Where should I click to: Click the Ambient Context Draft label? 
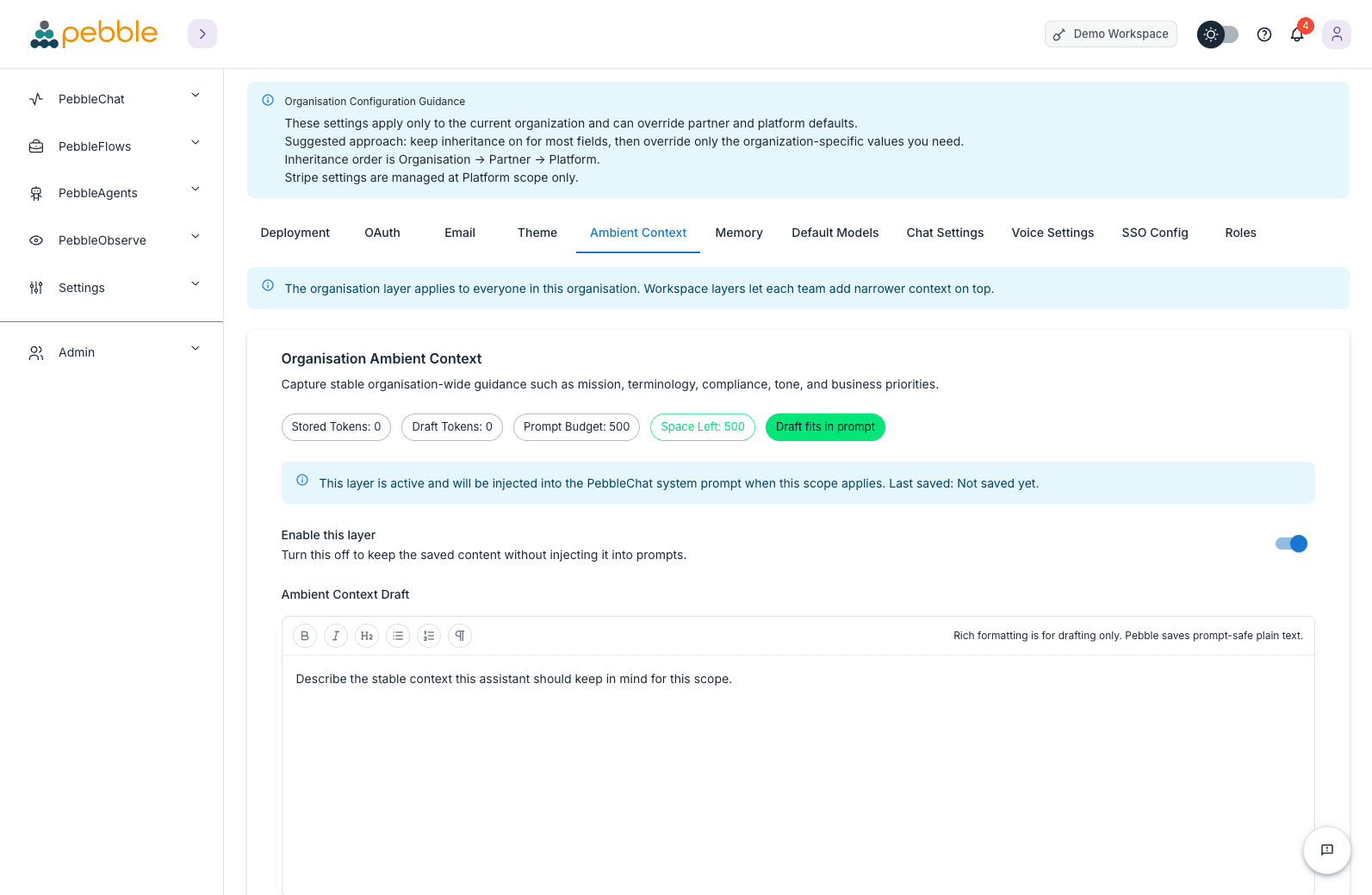coord(345,594)
